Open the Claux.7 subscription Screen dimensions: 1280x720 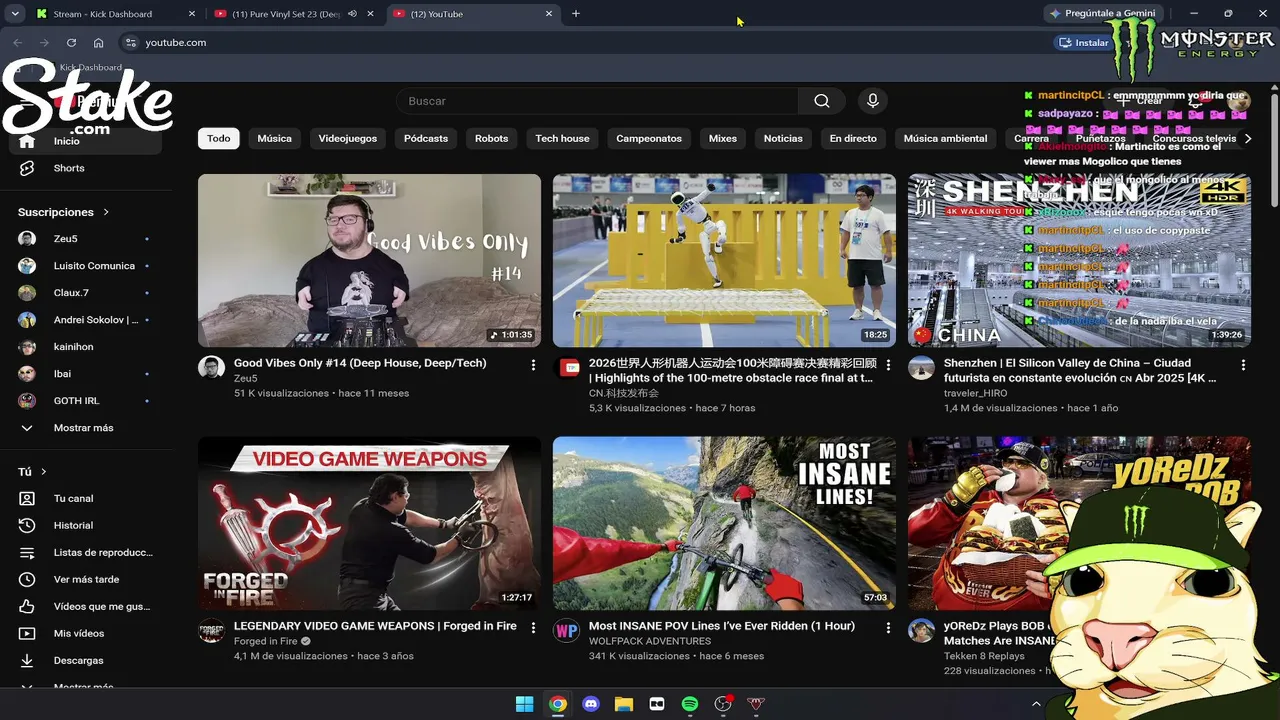(x=85, y=293)
